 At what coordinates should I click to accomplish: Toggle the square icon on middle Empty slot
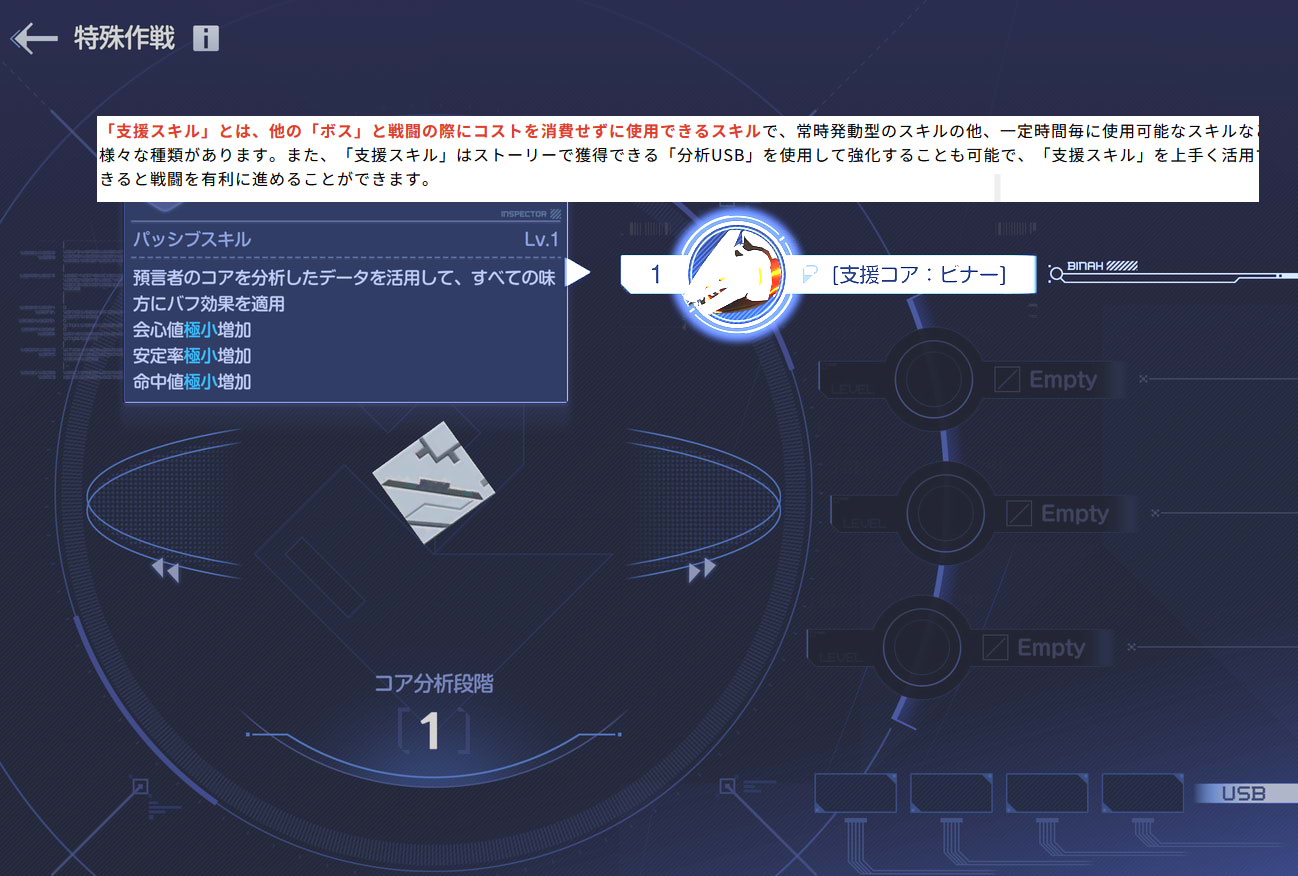pyautogui.click(x=1019, y=514)
